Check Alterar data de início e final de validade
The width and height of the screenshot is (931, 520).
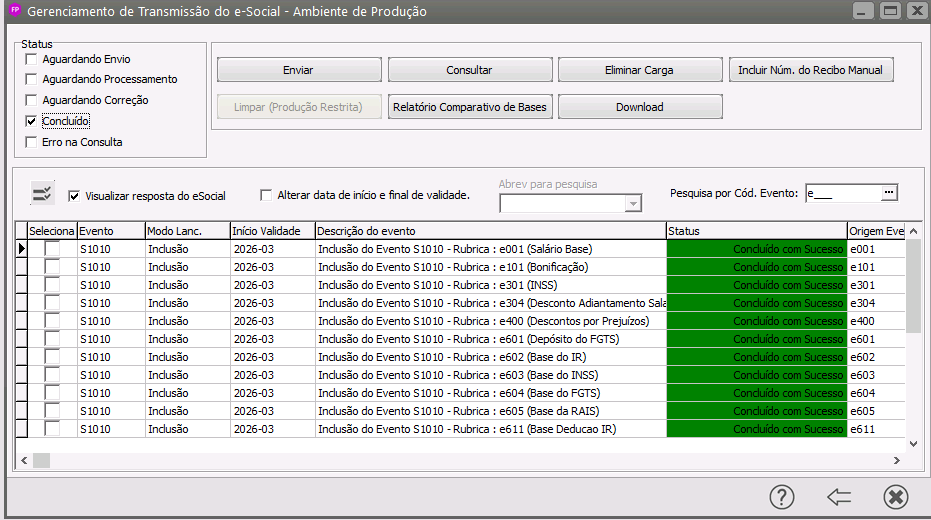tap(266, 195)
